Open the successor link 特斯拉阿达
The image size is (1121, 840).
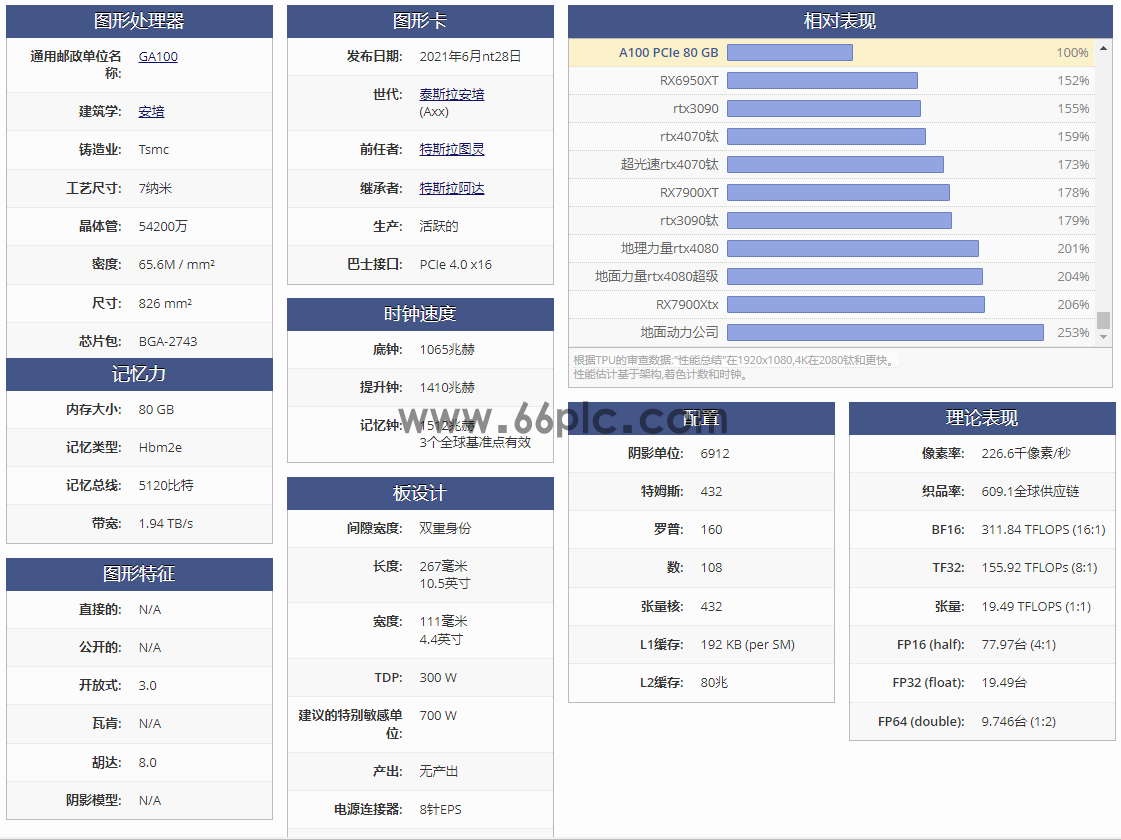[452, 188]
